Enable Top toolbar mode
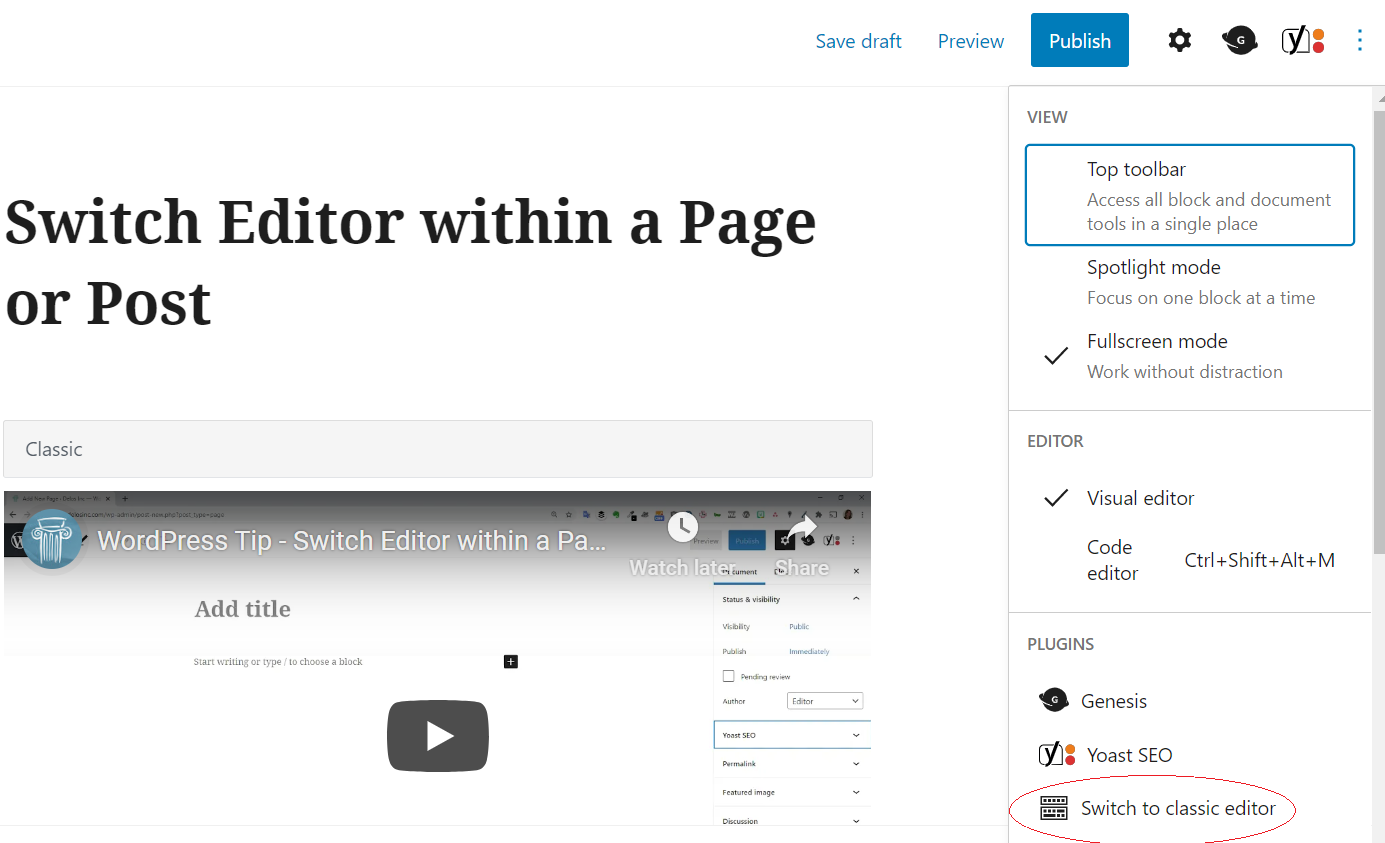The image size is (1385, 843). [x=1137, y=169]
